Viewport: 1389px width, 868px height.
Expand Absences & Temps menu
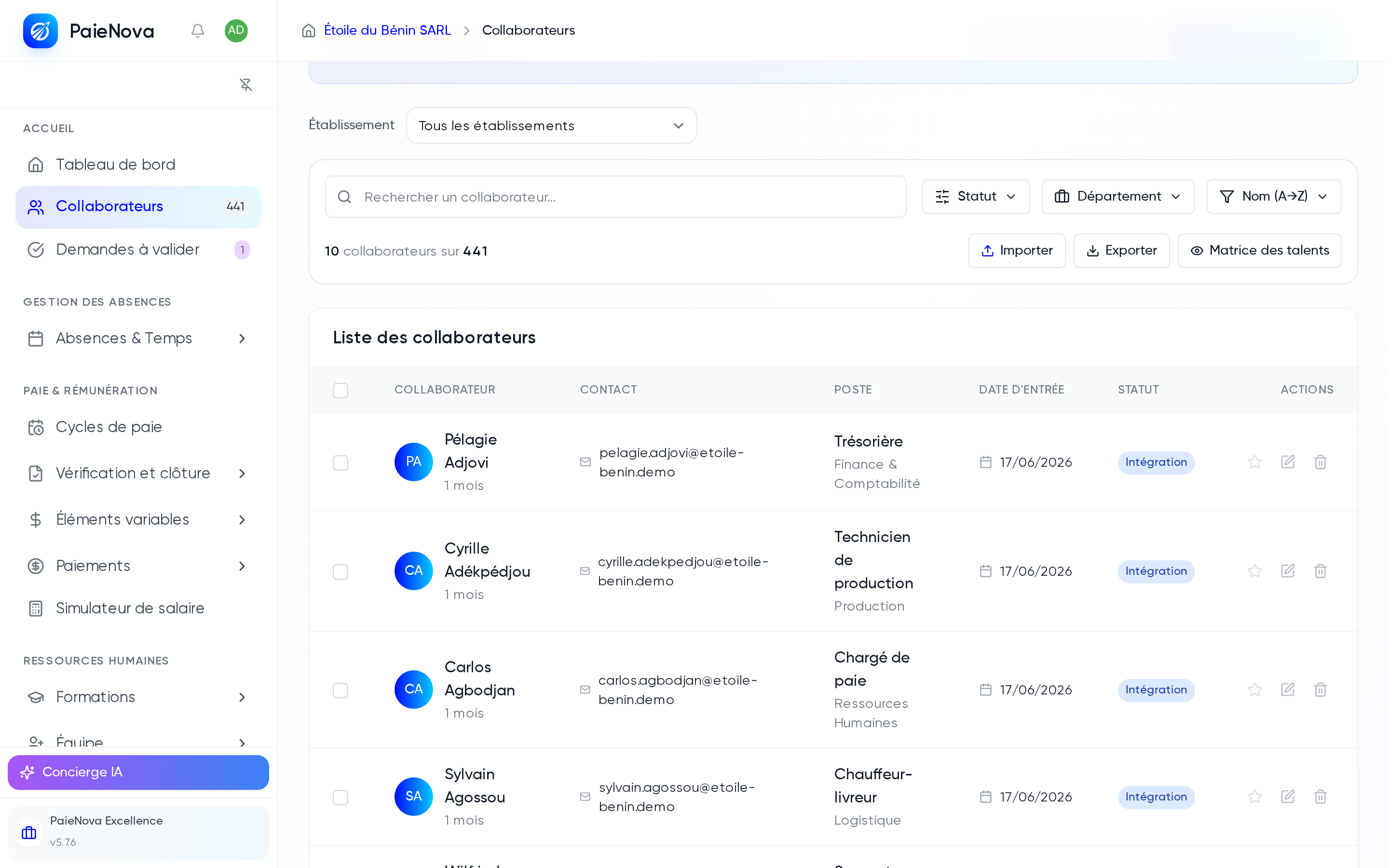point(138,339)
